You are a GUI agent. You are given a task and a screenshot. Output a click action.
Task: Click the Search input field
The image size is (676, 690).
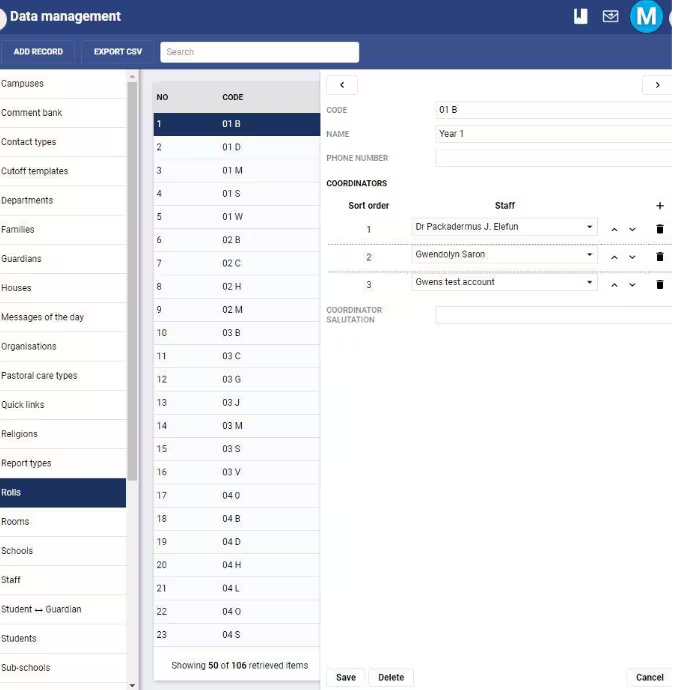[x=259, y=52]
